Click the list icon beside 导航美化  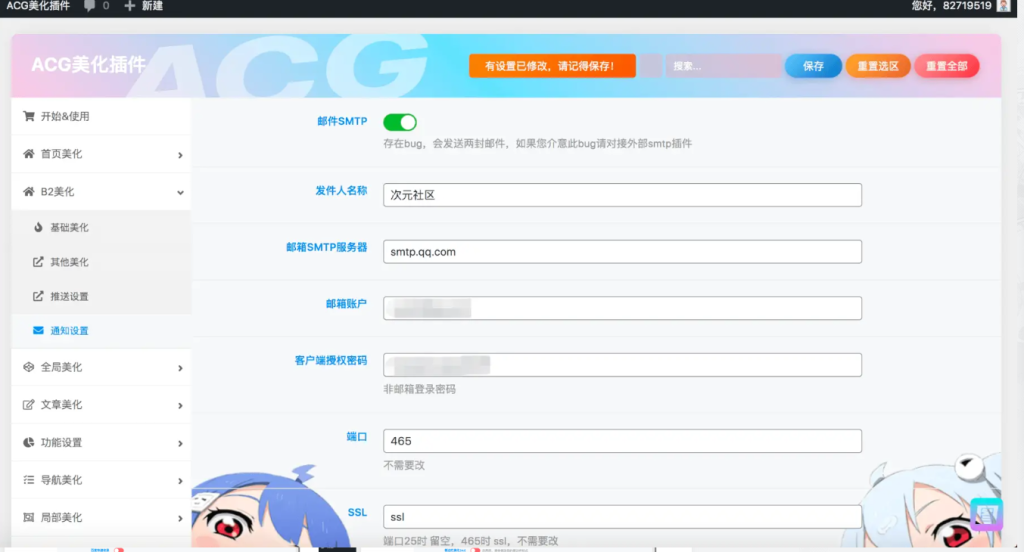coord(29,480)
